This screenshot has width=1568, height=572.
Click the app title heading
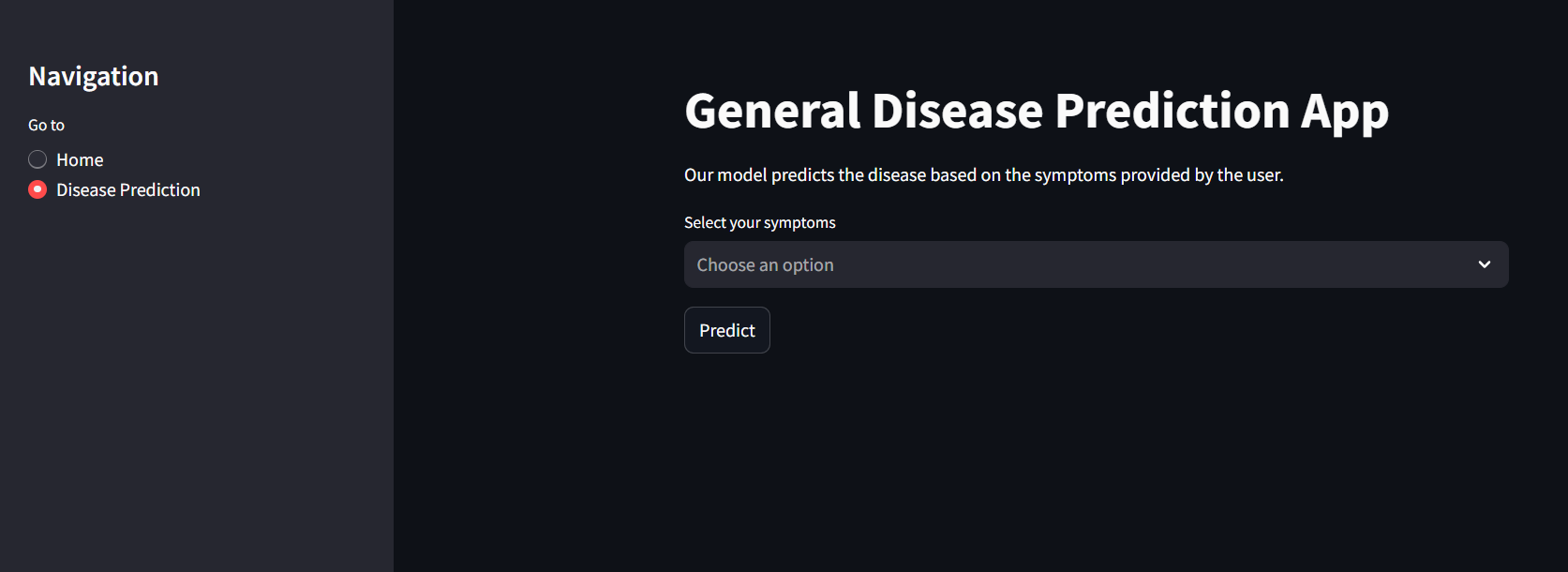[x=1036, y=111]
